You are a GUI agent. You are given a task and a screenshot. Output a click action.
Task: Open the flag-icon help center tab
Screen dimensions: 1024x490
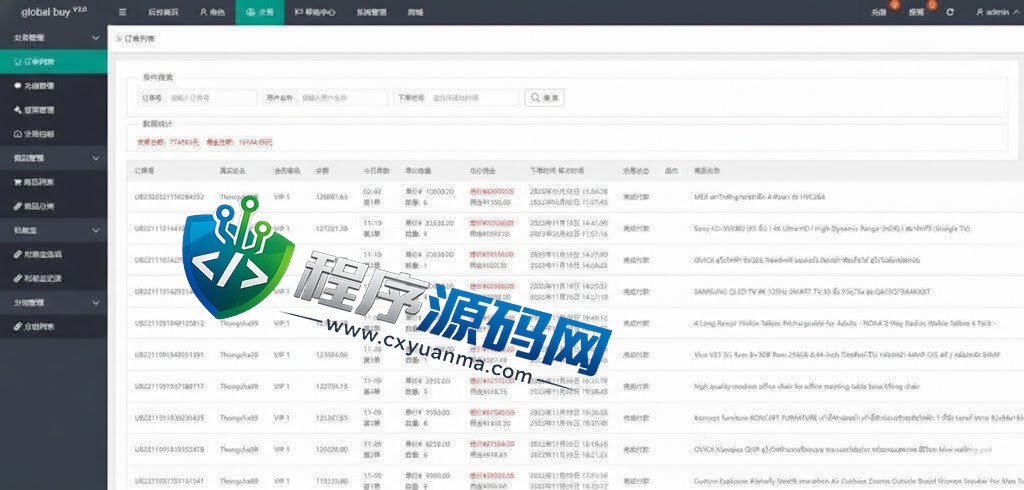pos(314,12)
